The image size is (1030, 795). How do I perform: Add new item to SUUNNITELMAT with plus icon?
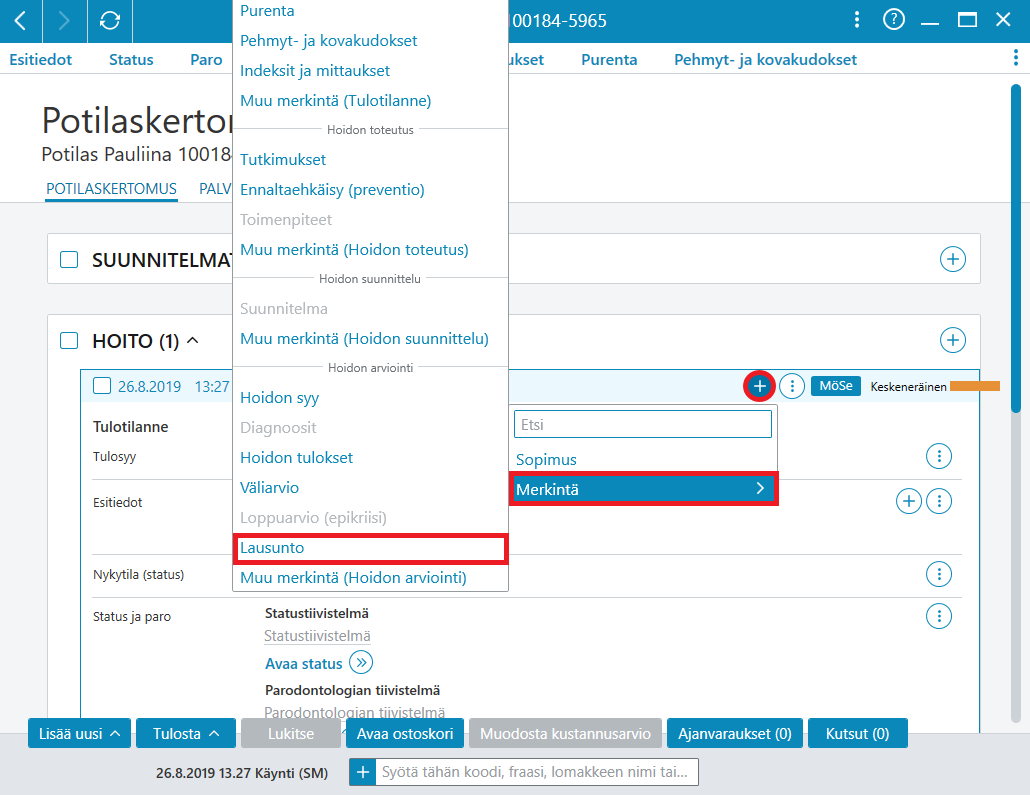952,259
